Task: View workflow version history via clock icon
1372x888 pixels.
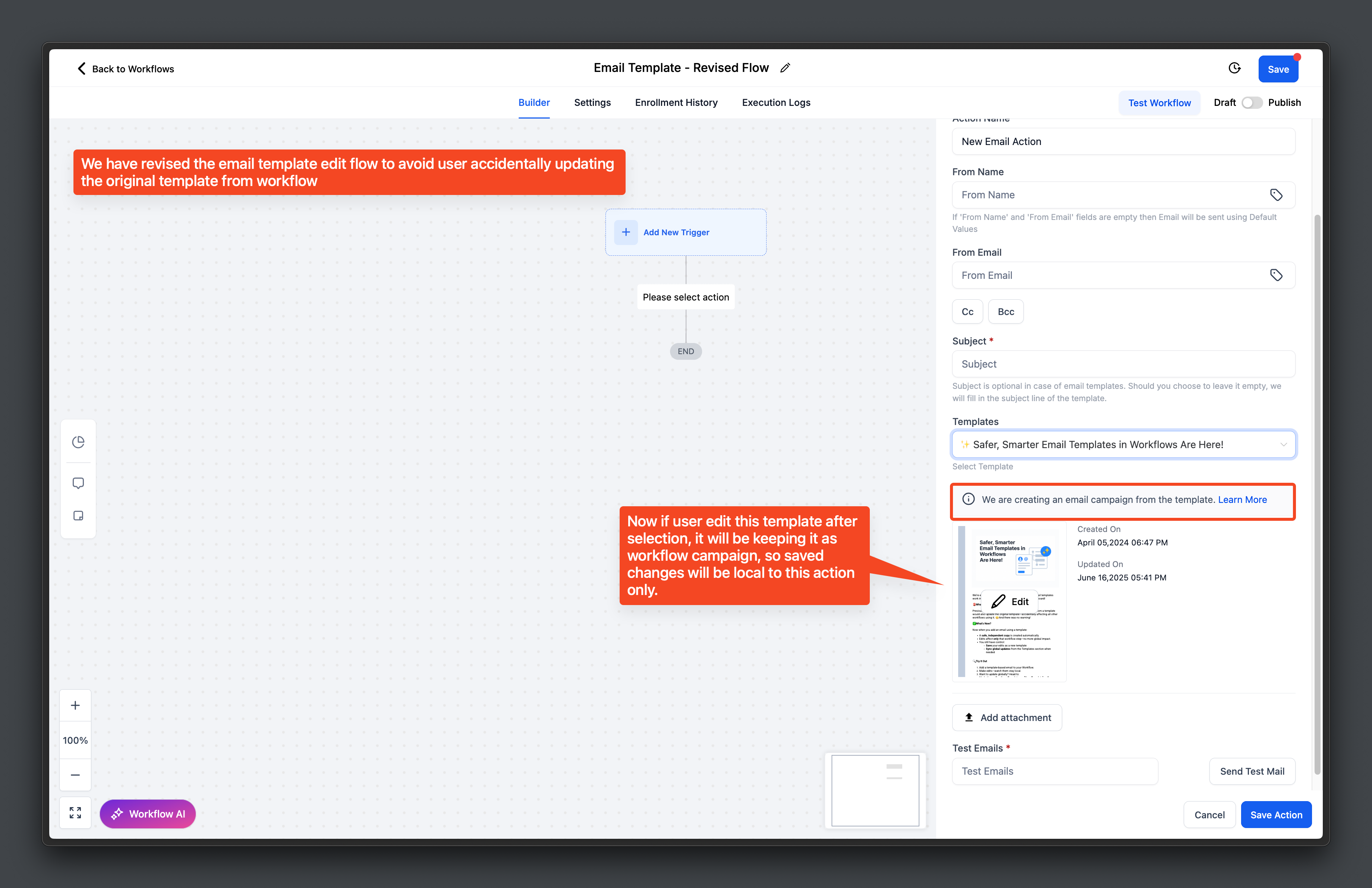Action: (x=1234, y=67)
